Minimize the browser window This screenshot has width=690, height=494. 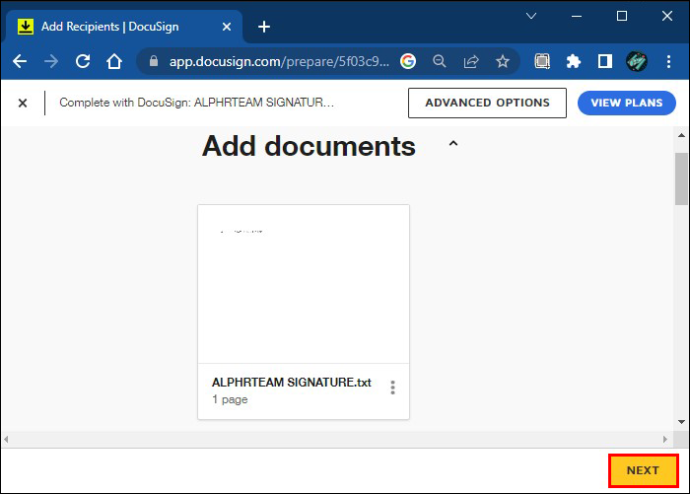click(x=576, y=16)
